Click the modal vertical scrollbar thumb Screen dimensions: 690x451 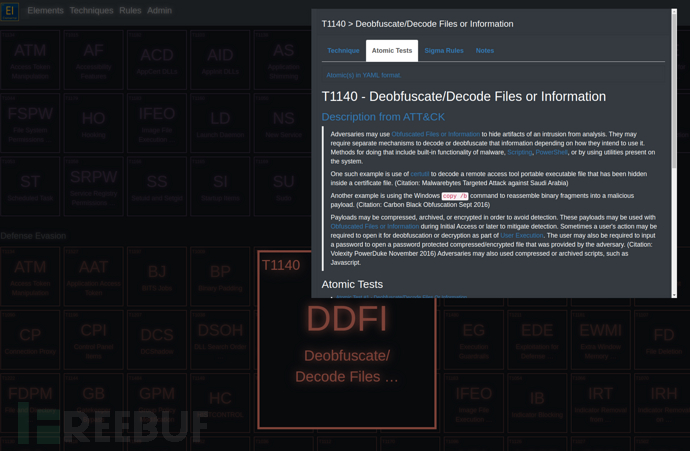(674, 92)
